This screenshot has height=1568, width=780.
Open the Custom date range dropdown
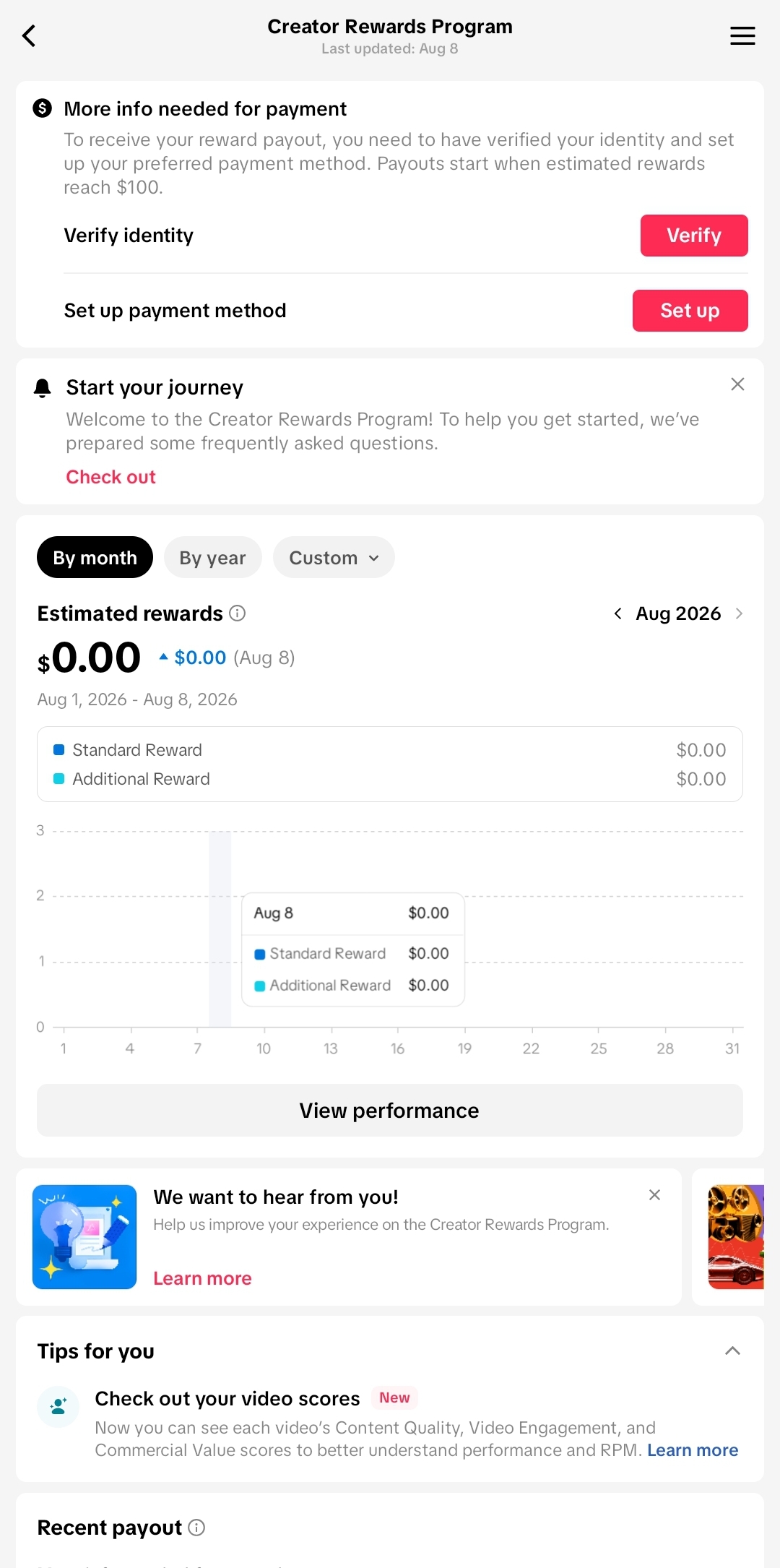[334, 557]
